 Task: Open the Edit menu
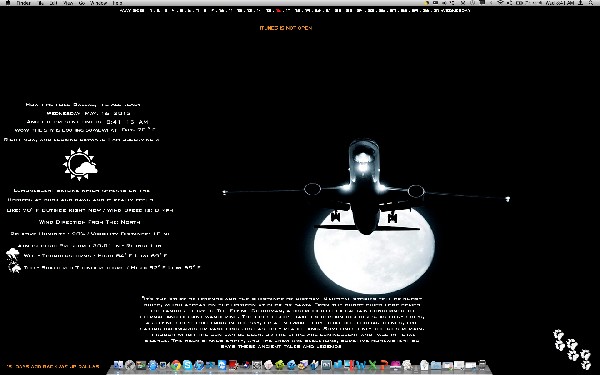(x=53, y=2)
